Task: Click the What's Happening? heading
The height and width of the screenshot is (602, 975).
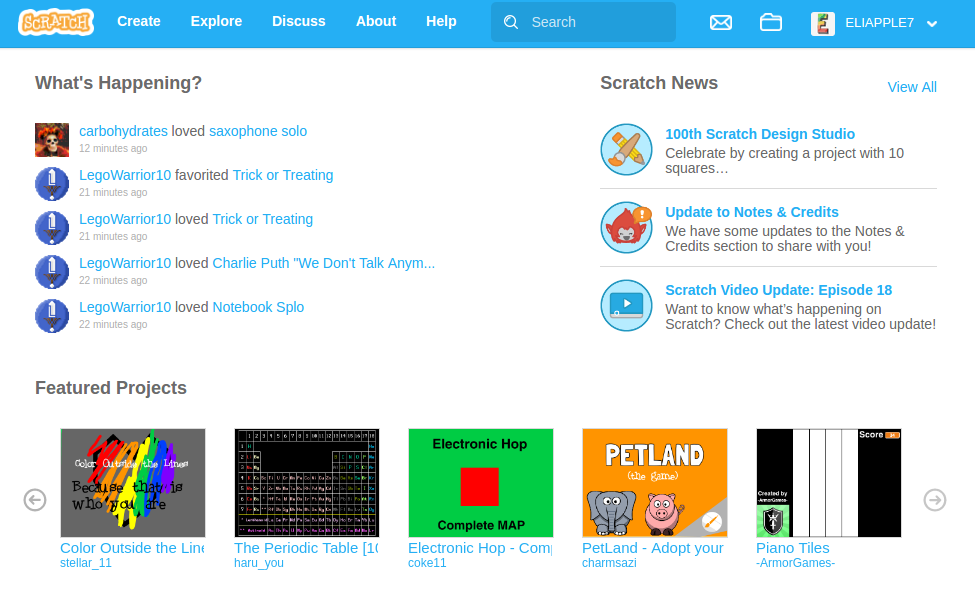Action: [x=118, y=83]
